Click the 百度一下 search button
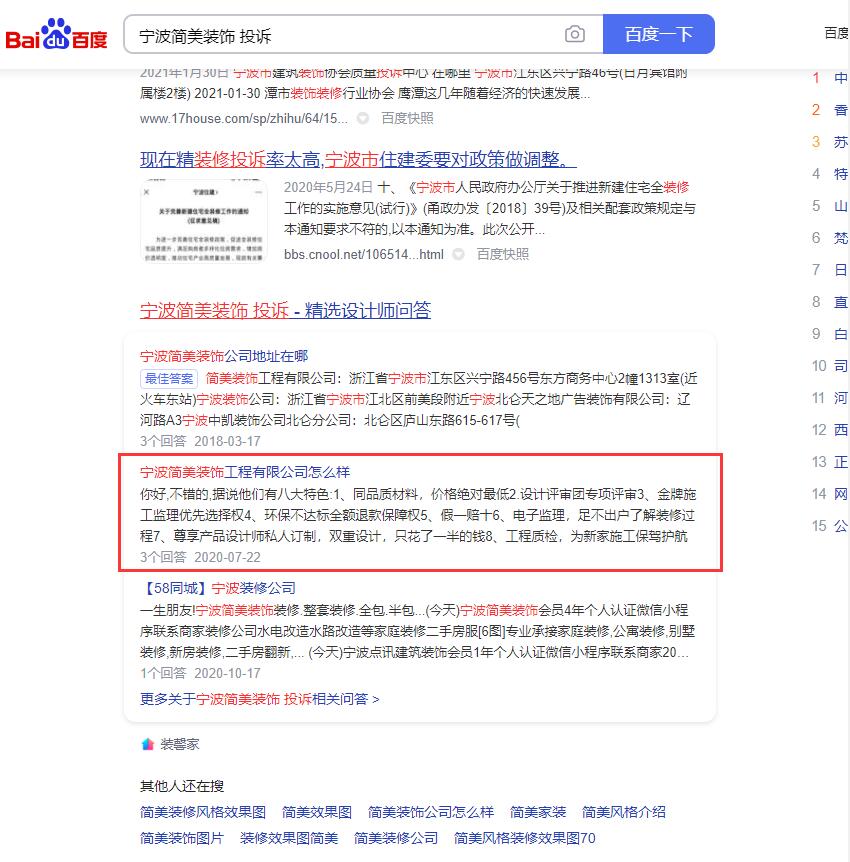The width and height of the screenshot is (850, 862). pyautogui.click(x=659, y=34)
